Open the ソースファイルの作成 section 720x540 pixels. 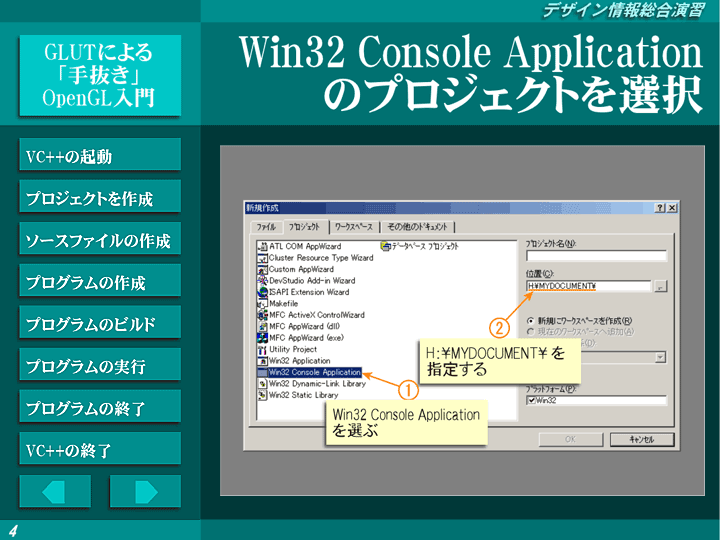[x=100, y=239]
